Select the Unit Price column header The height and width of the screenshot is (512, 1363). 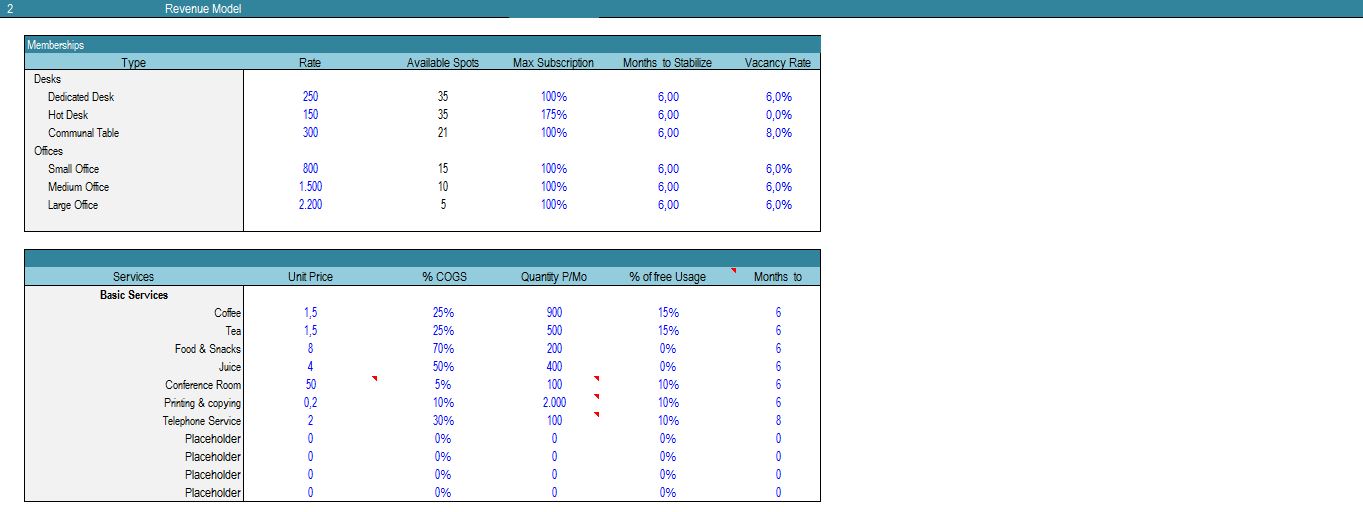pyautogui.click(x=310, y=277)
